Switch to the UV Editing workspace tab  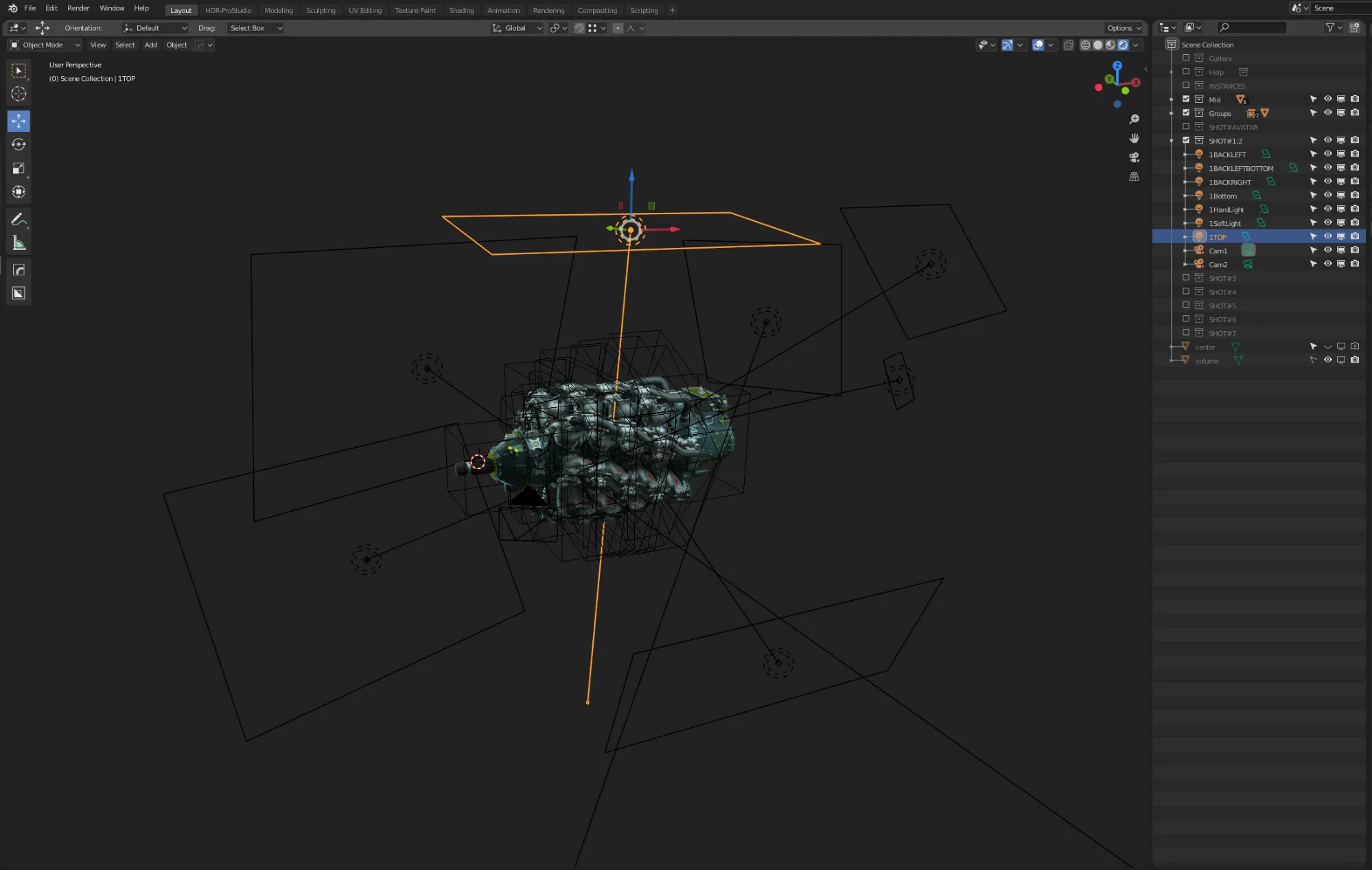[364, 10]
